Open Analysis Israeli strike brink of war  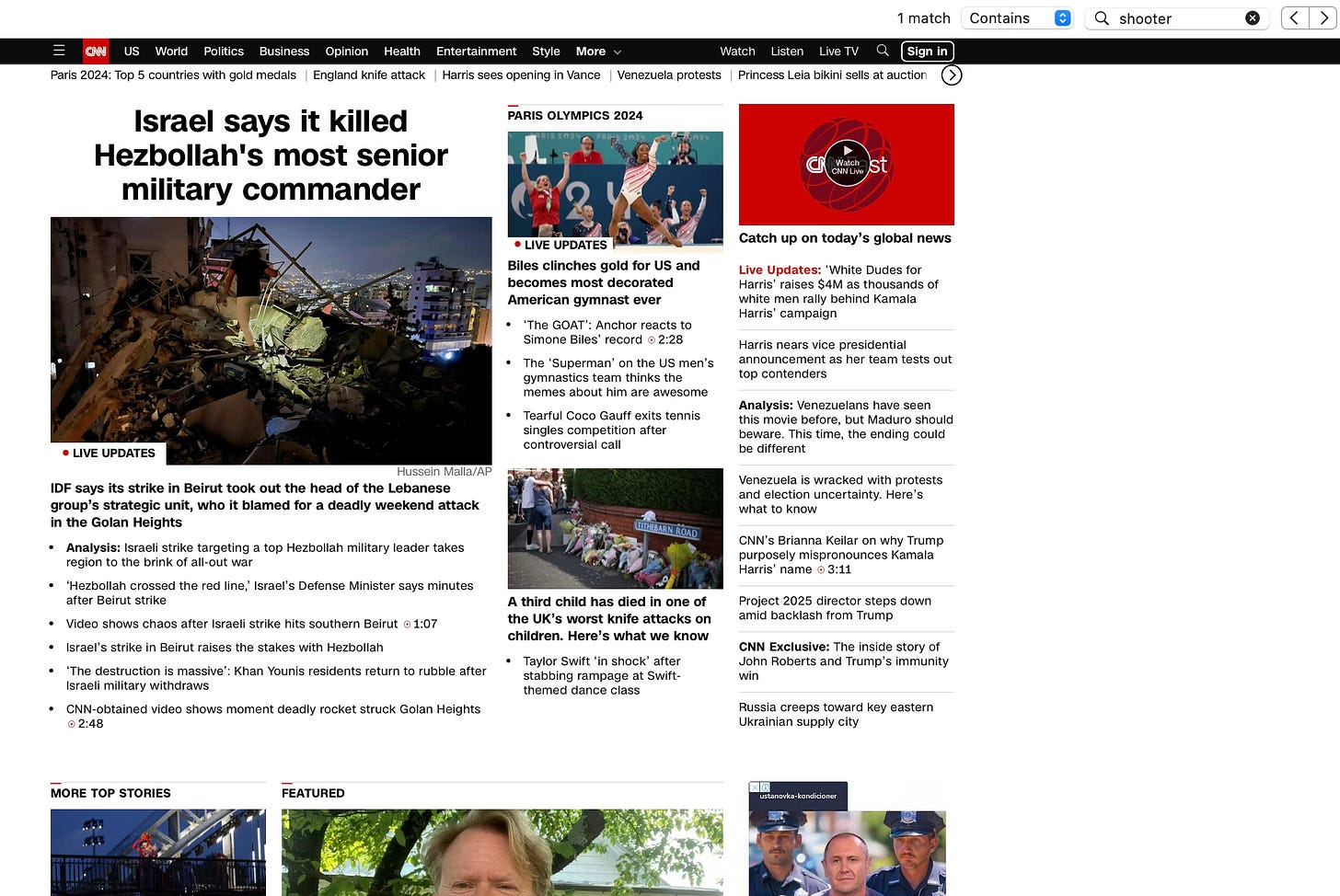pos(265,555)
